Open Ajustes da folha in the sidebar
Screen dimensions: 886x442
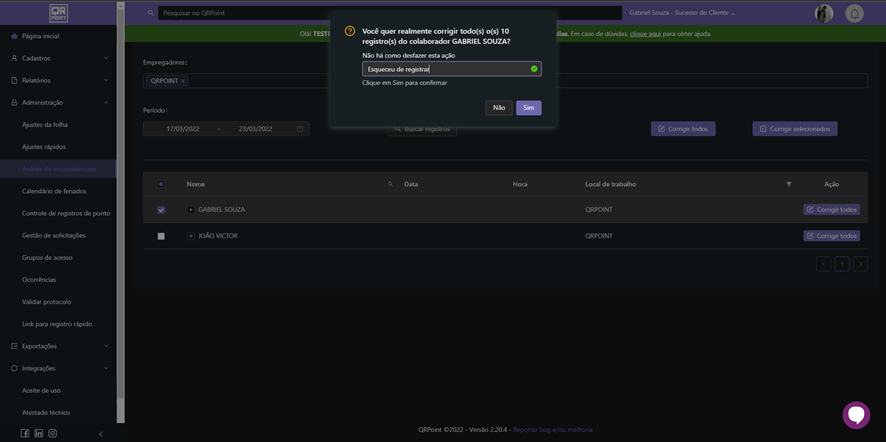click(x=45, y=125)
